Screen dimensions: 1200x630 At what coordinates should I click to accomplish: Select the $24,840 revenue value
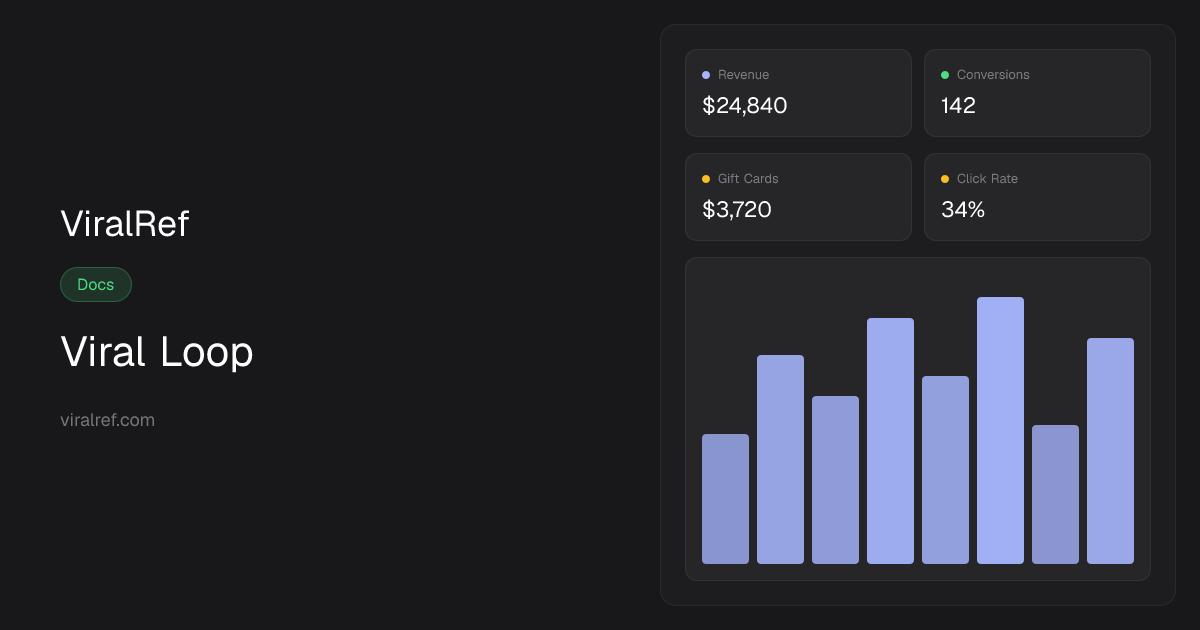click(x=745, y=105)
